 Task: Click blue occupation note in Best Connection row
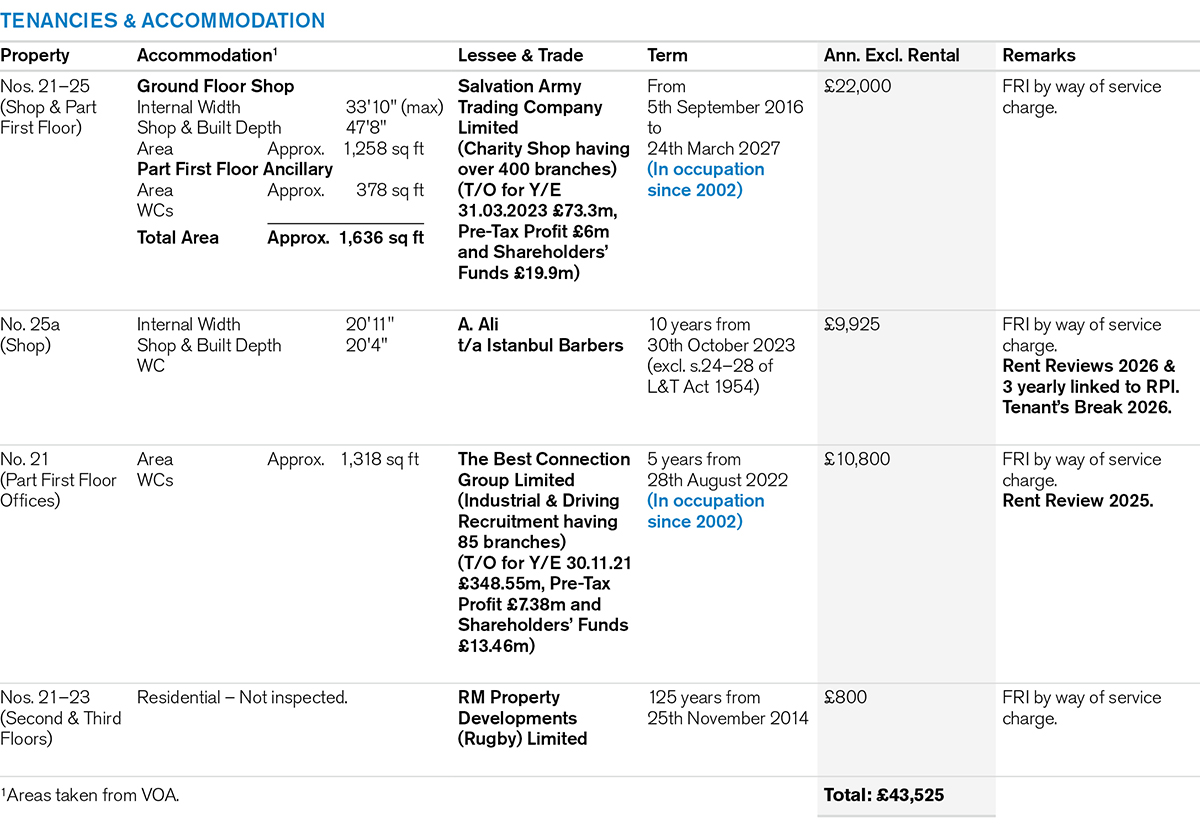[x=705, y=511]
